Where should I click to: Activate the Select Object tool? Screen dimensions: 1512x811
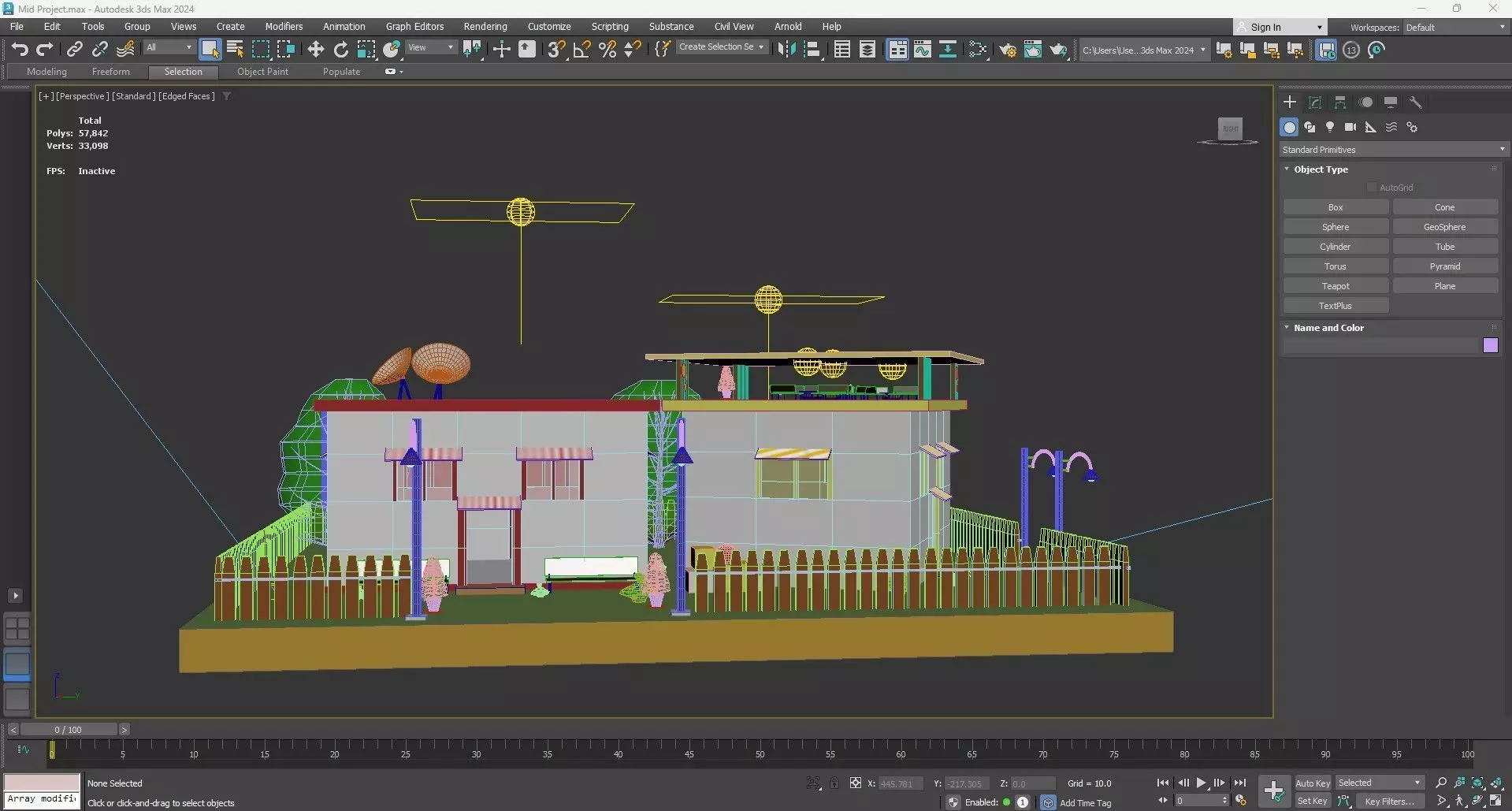pos(210,49)
